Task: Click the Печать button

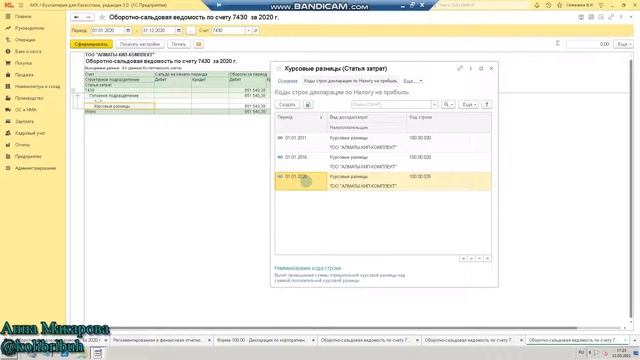Action: click(x=179, y=44)
